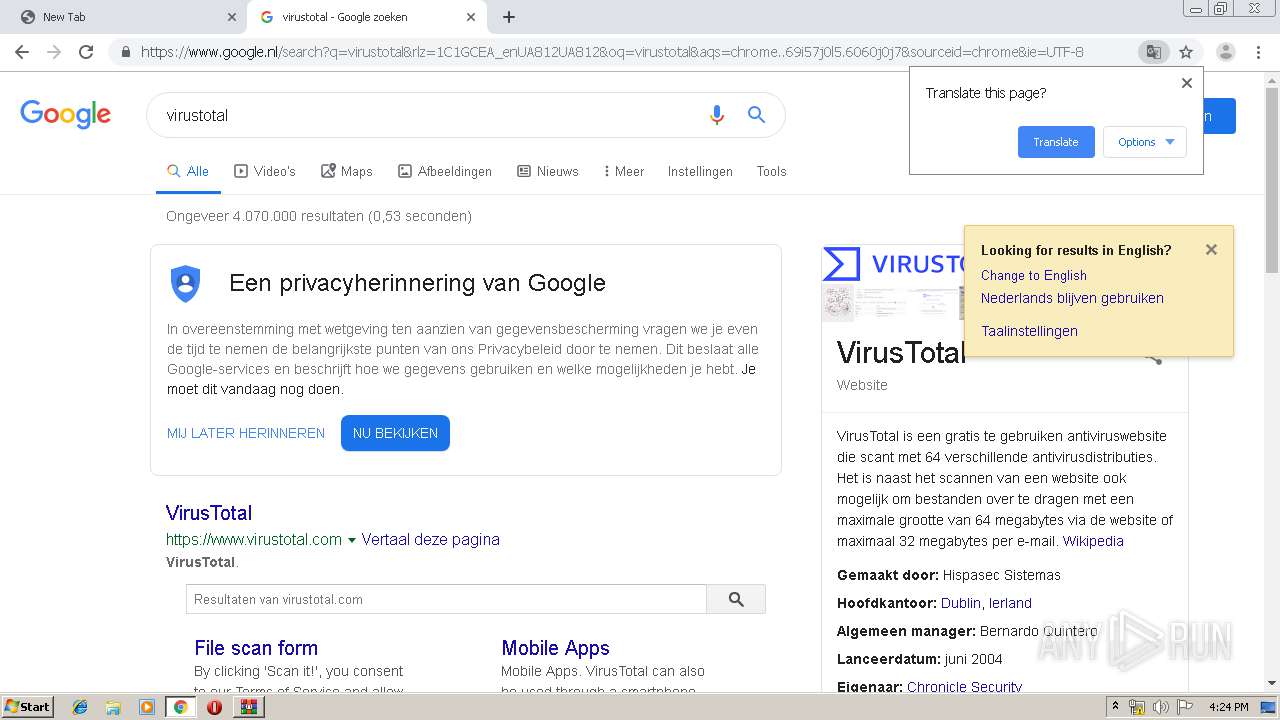This screenshot has height=720, width=1280.
Task: Open the Wikipedia source link
Action: pos(1093,541)
